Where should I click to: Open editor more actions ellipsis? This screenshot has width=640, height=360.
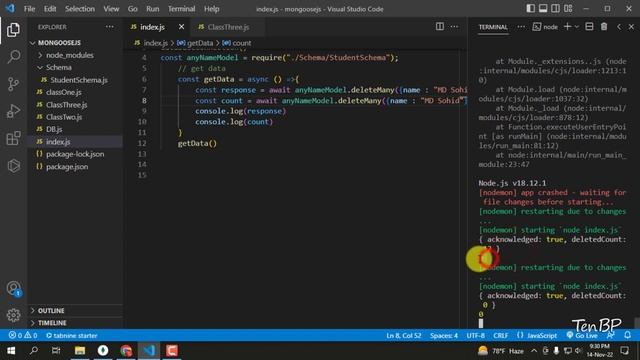454,27
